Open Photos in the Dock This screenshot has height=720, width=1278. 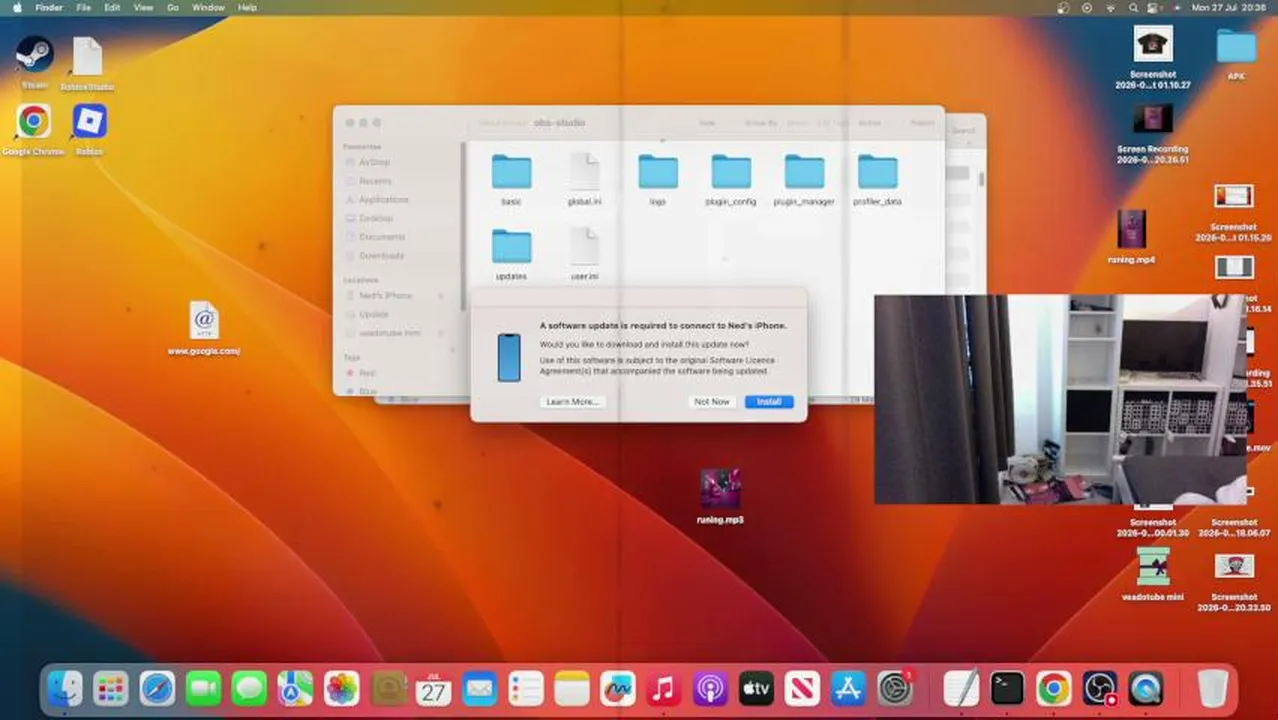click(341, 688)
